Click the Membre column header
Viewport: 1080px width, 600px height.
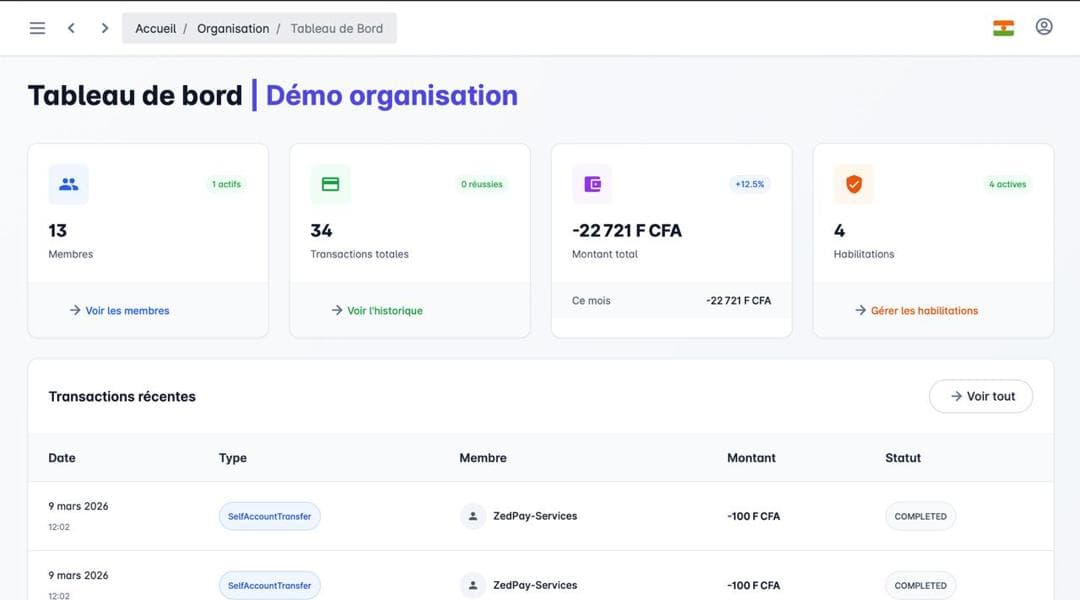tap(483, 457)
